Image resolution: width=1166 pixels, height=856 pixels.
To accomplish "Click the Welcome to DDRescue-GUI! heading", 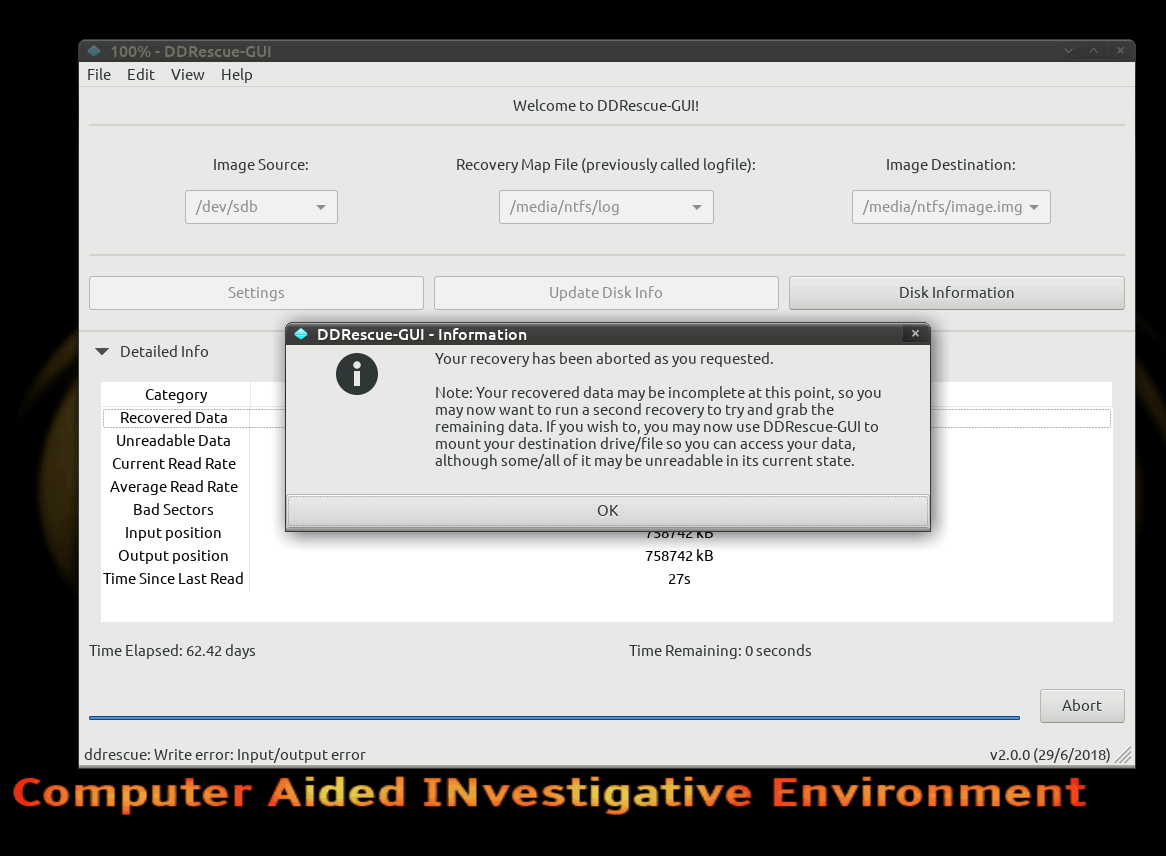I will click(x=606, y=106).
